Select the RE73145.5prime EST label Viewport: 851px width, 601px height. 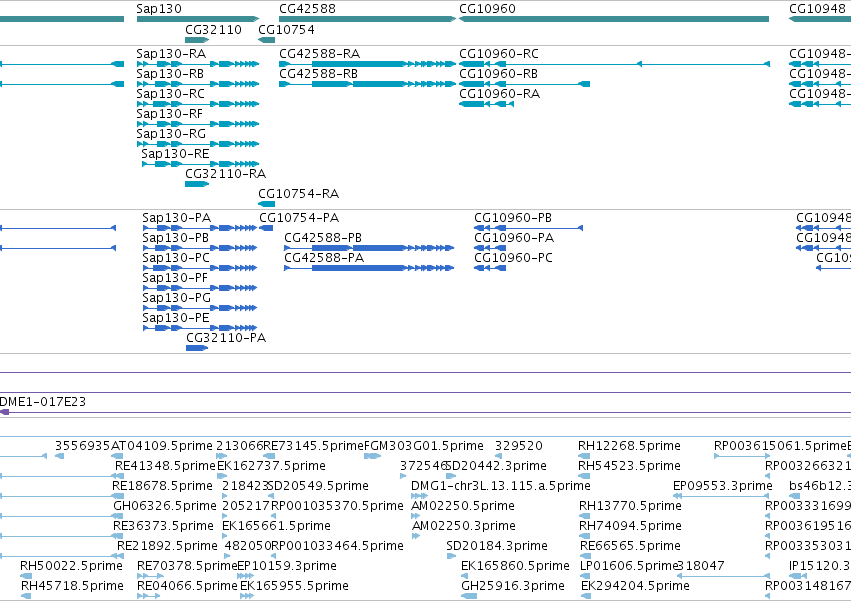click(313, 446)
